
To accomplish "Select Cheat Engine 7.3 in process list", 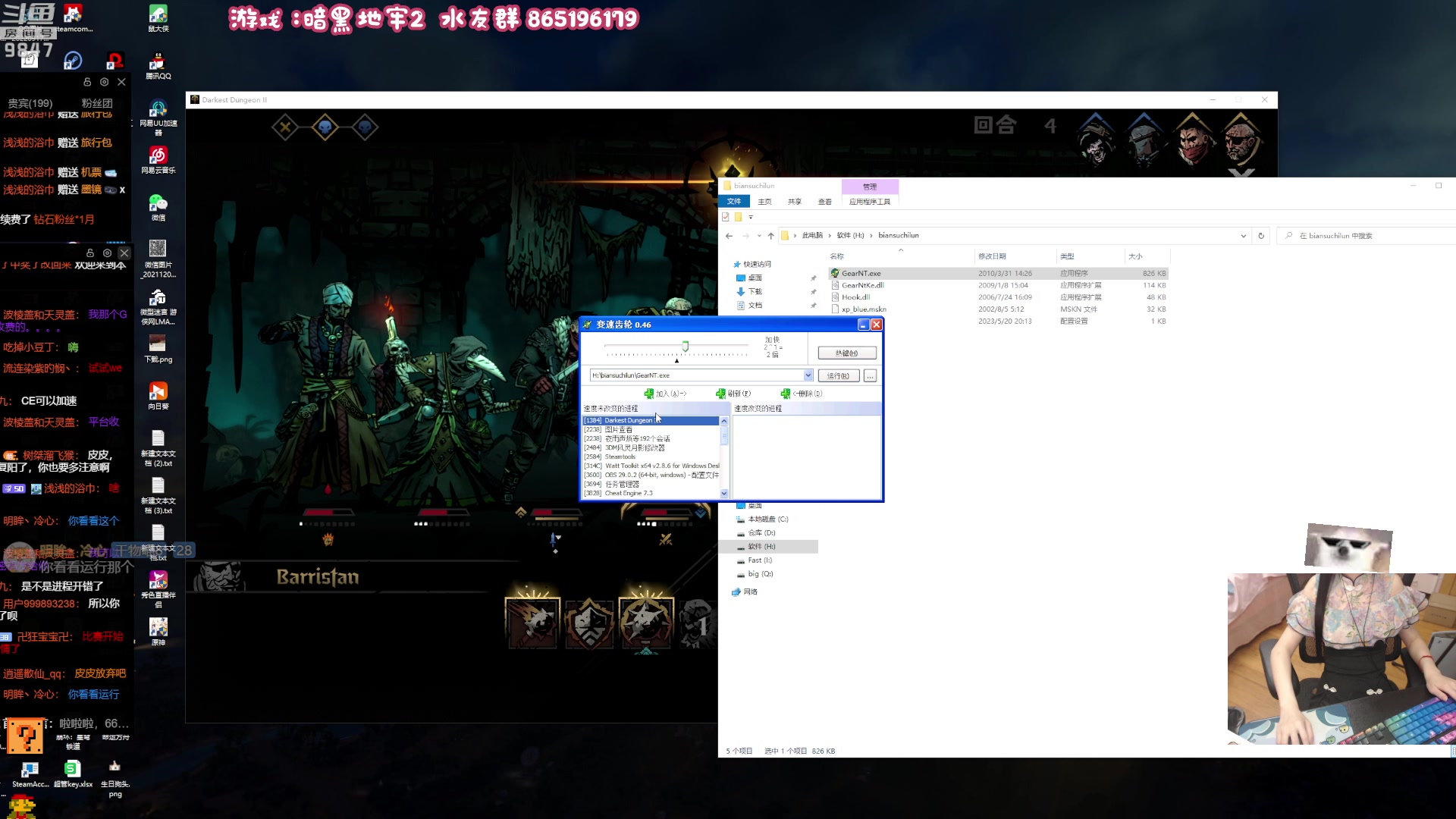I will click(x=628, y=493).
